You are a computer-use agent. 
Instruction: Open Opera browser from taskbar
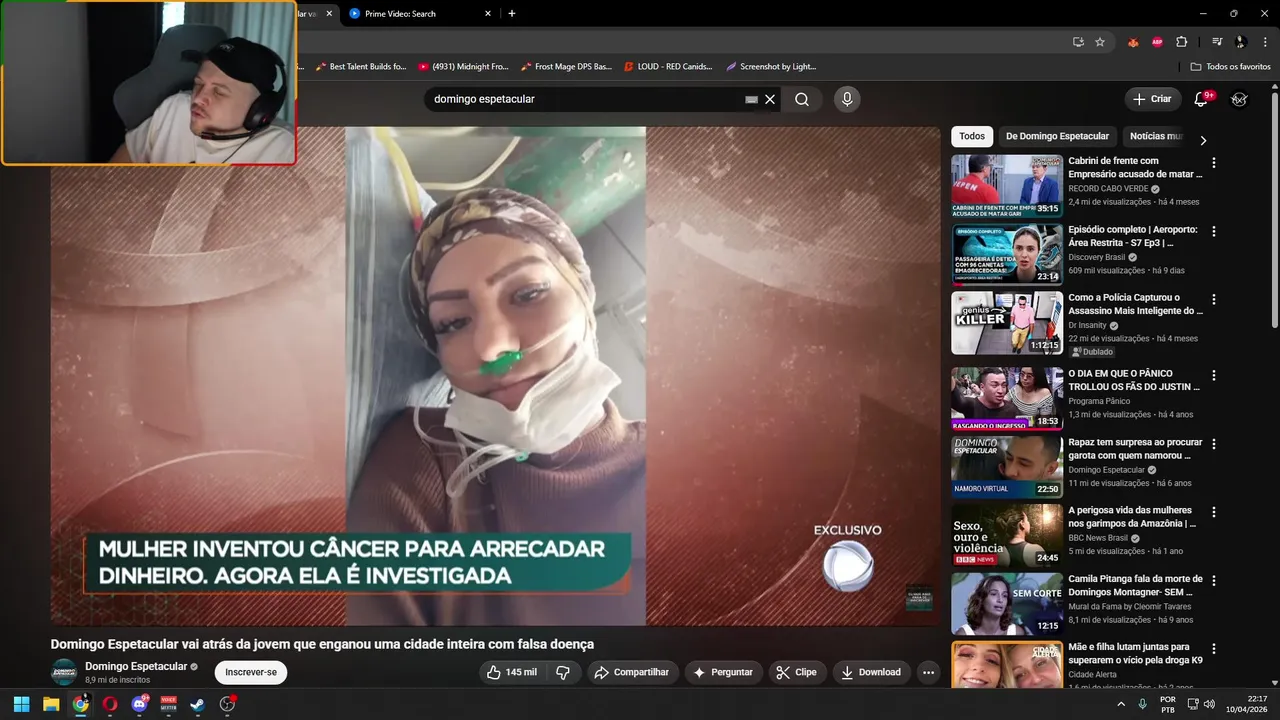[x=110, y=704]
